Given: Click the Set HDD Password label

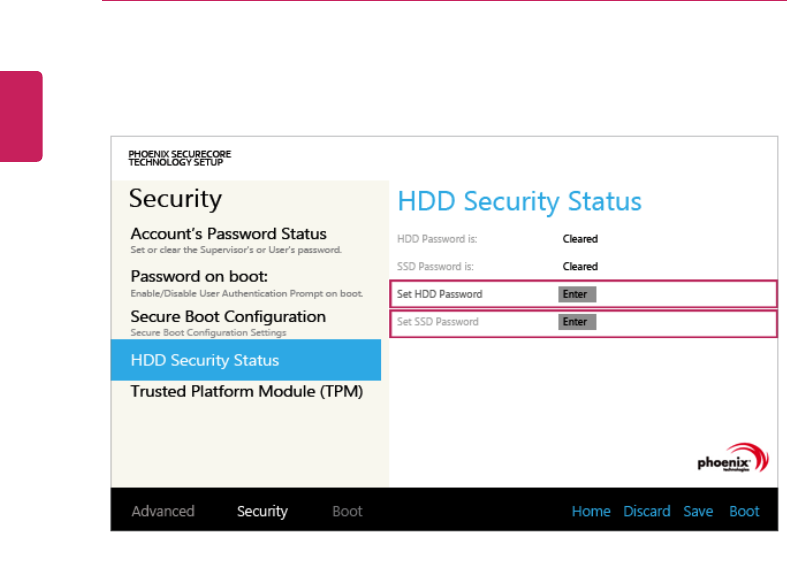Looking at the screenshot, I should point(440,294).
